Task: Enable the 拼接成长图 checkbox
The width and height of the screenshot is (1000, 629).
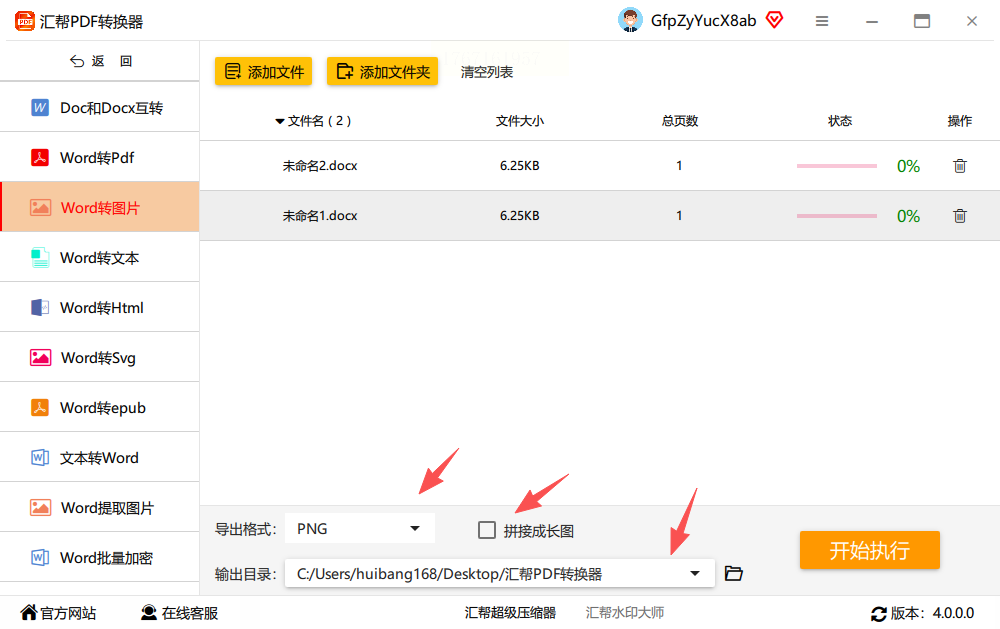Action: pos(487,530)
